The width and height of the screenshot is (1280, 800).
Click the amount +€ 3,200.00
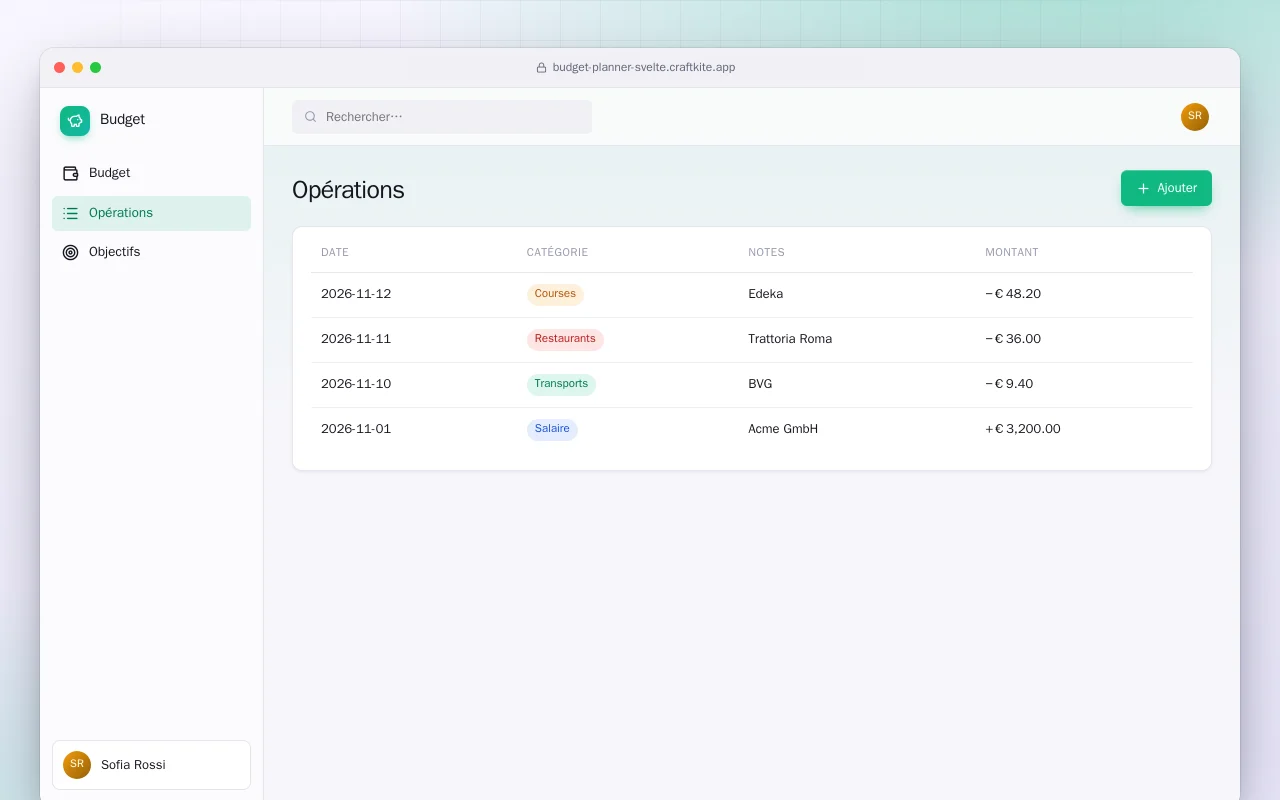(1023, 429)
